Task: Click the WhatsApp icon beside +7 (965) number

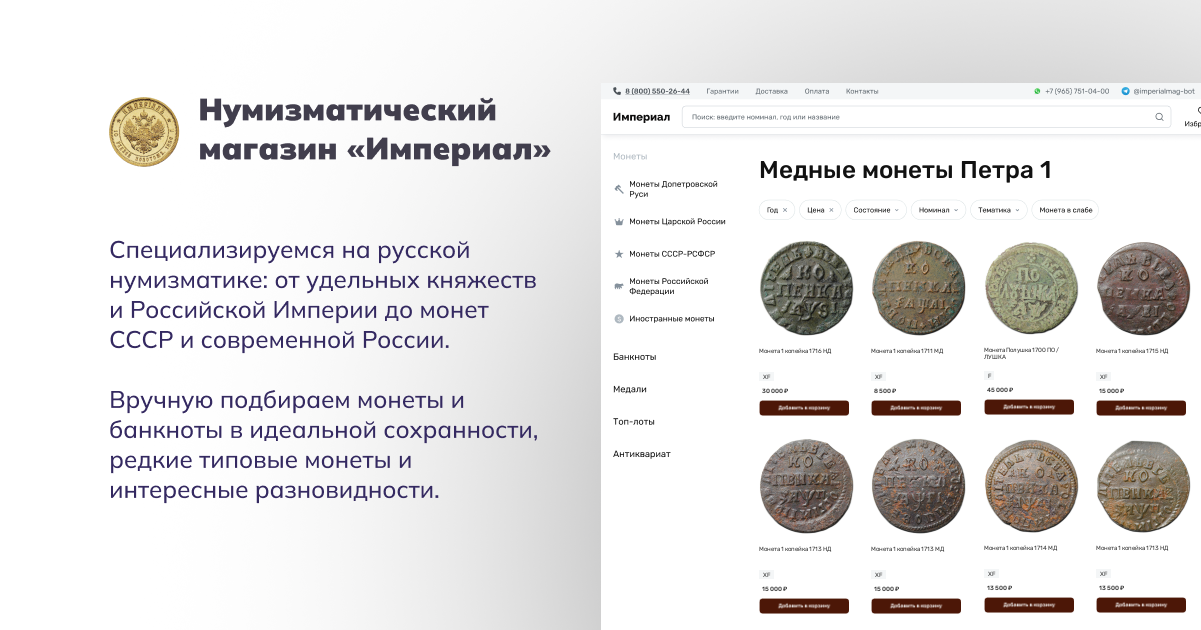Action: coord(1037,91)
